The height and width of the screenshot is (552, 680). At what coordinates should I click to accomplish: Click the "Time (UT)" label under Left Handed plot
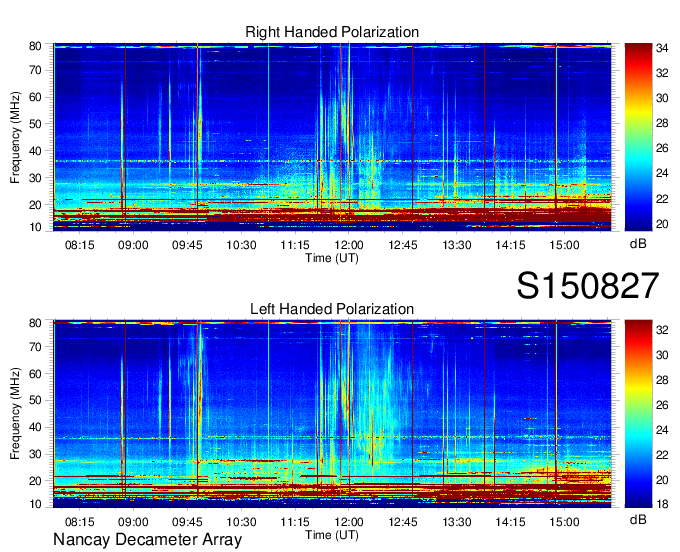tap(332, 535)
